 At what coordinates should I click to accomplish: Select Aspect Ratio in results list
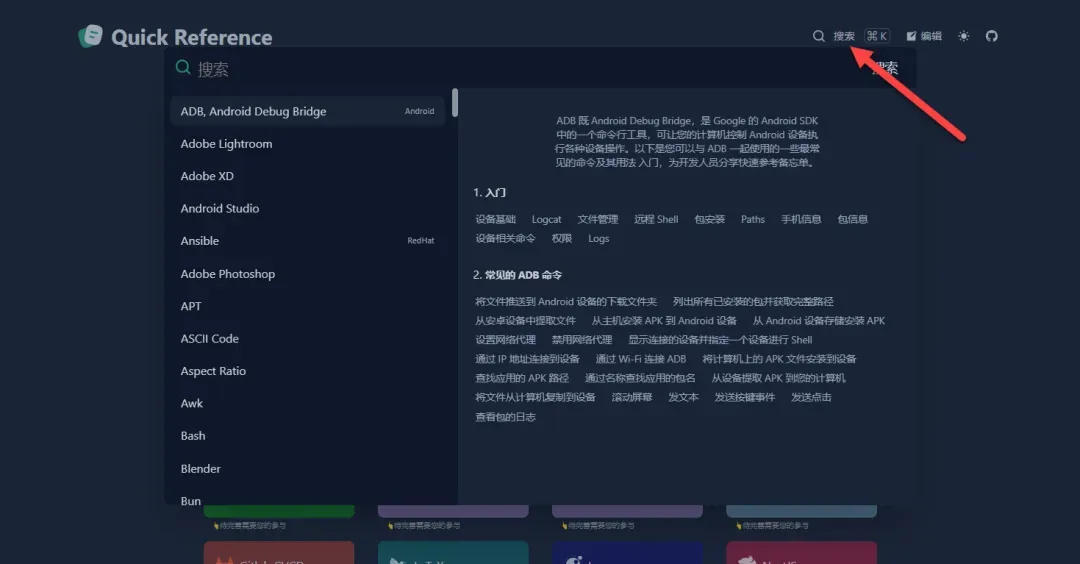pos(307,370)
